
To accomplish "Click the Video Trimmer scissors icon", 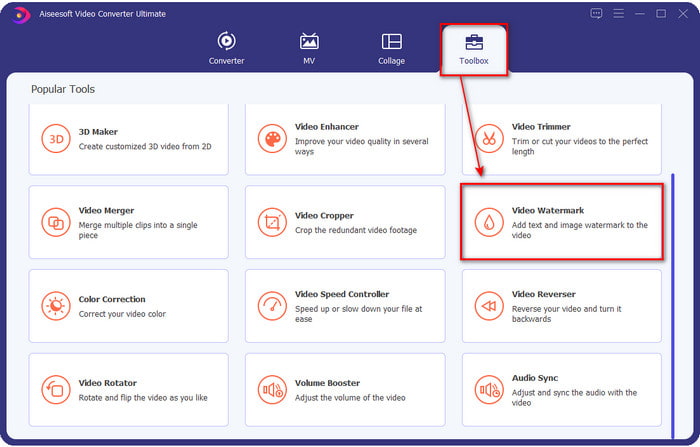I will [489, 139].
